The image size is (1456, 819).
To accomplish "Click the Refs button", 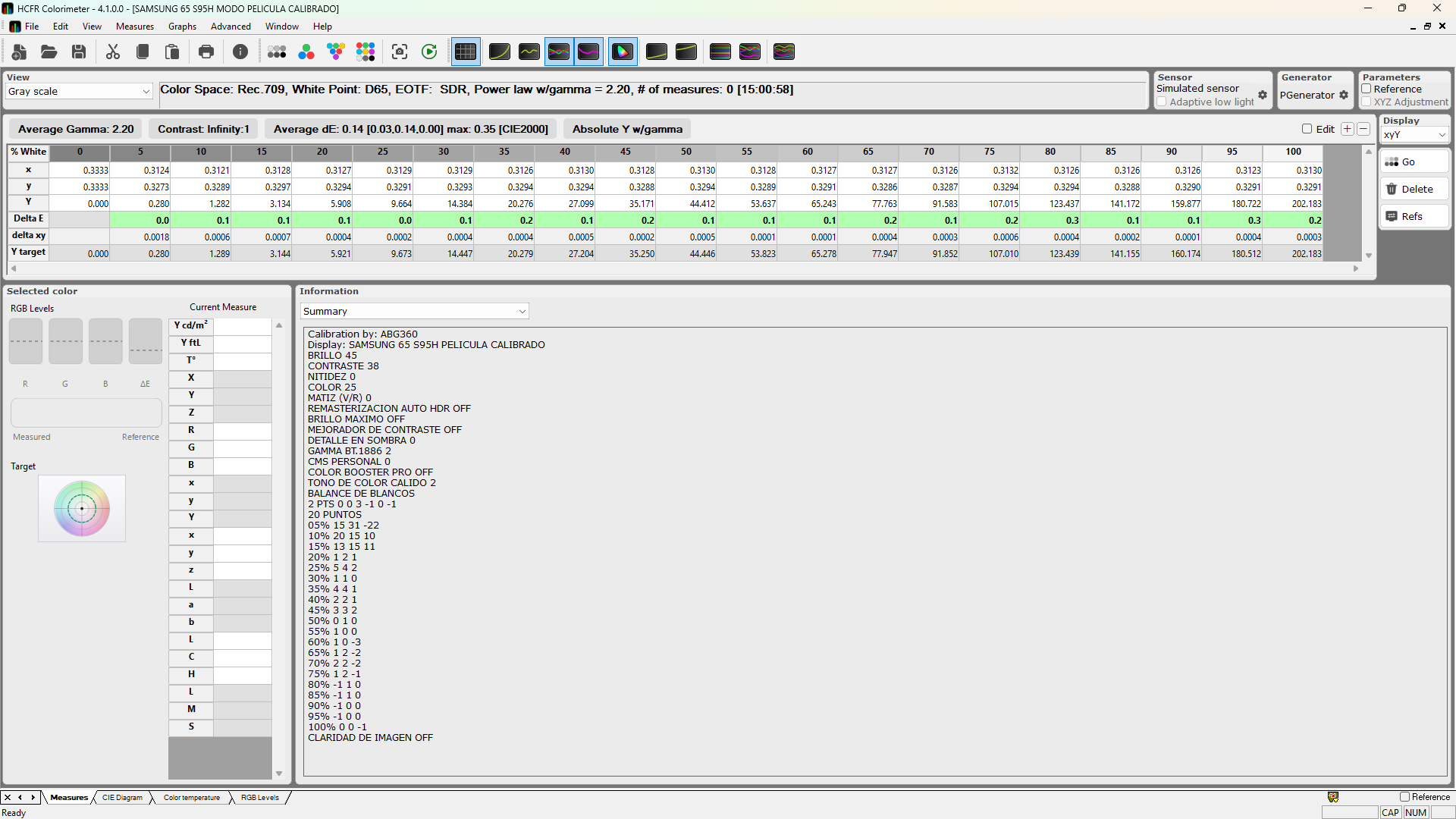I will (1414, 216).
